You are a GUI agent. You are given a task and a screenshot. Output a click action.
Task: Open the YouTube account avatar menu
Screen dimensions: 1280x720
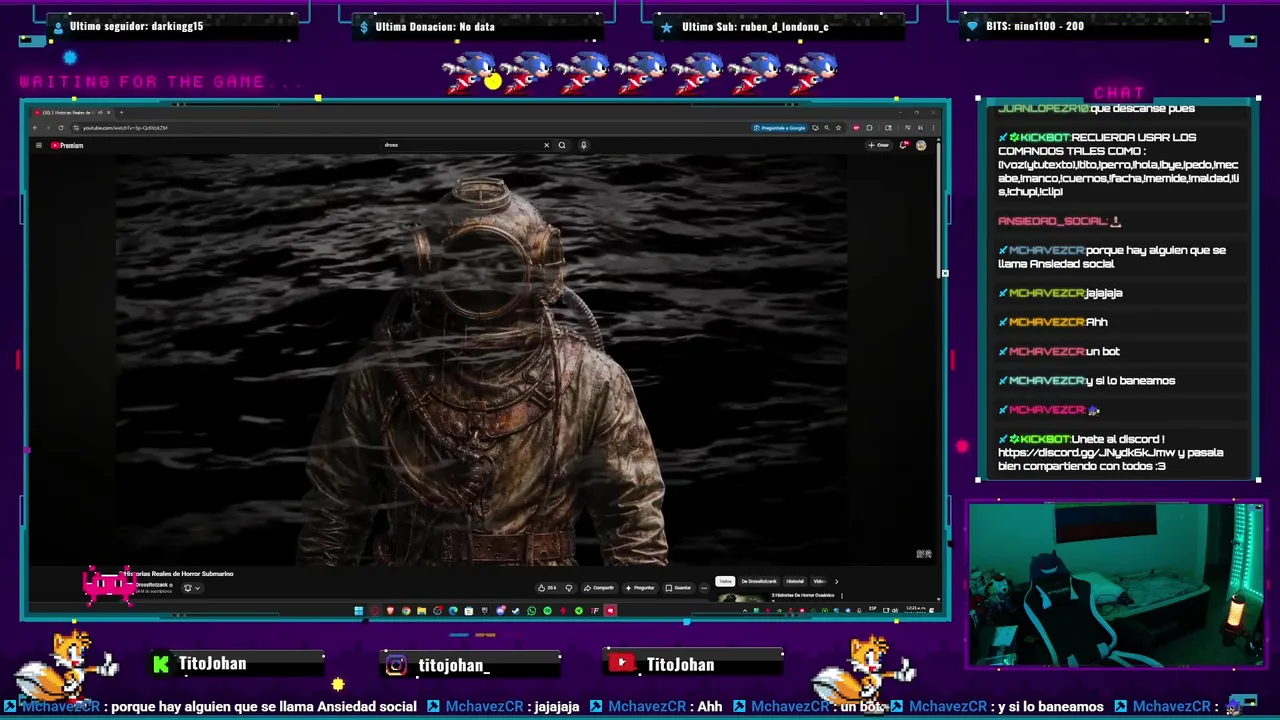(921, 145)
